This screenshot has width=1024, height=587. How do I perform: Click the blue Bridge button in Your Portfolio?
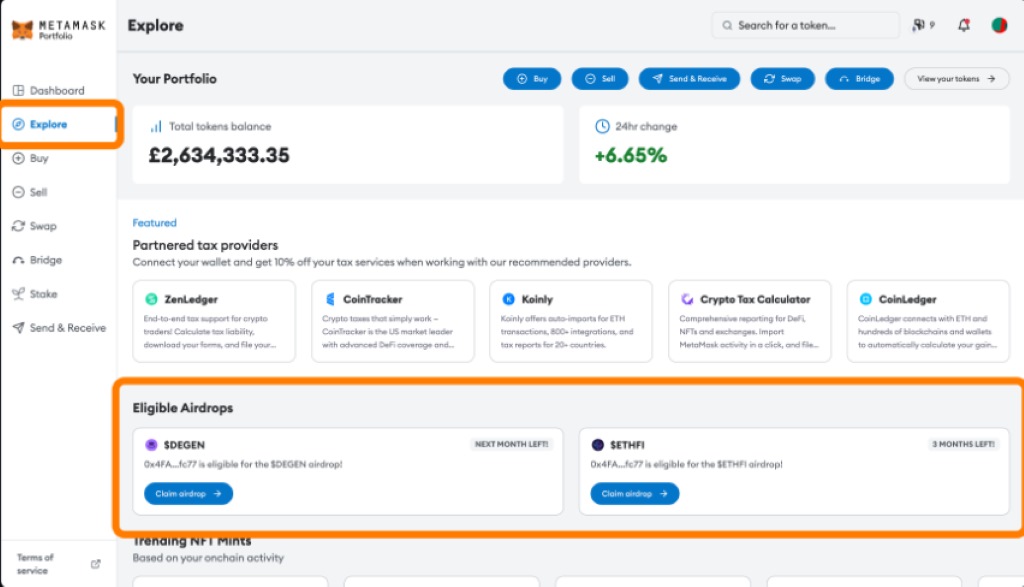pyautogui.click(x=859, y=79)
